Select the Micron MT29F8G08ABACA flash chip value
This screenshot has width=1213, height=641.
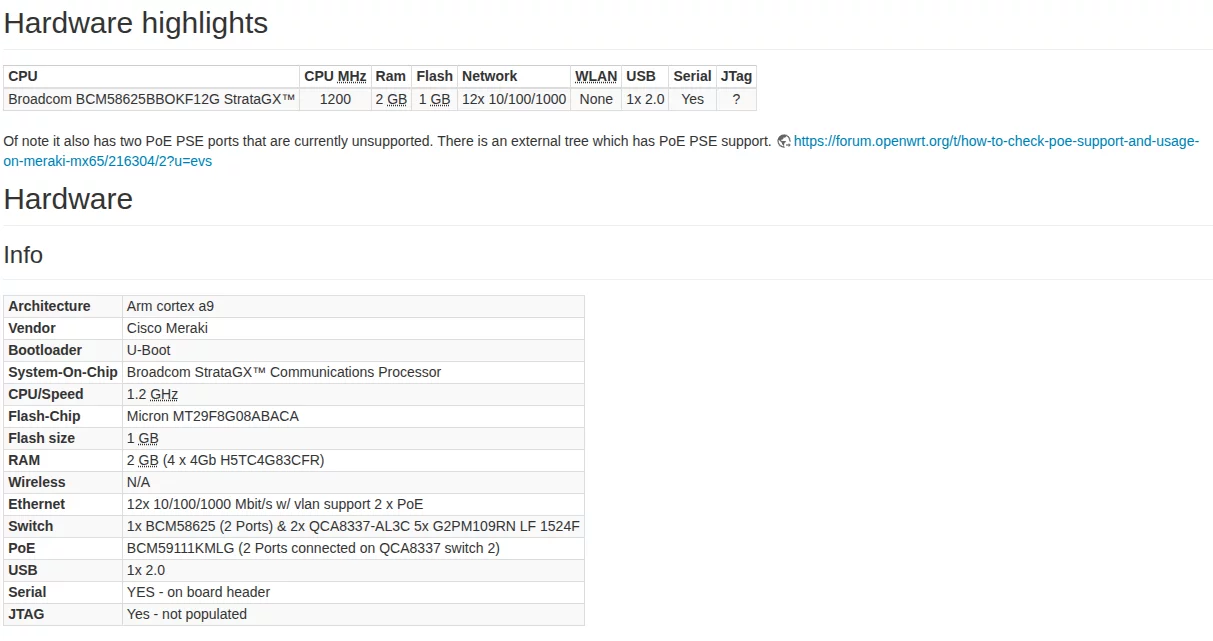(x=212, y=416)
